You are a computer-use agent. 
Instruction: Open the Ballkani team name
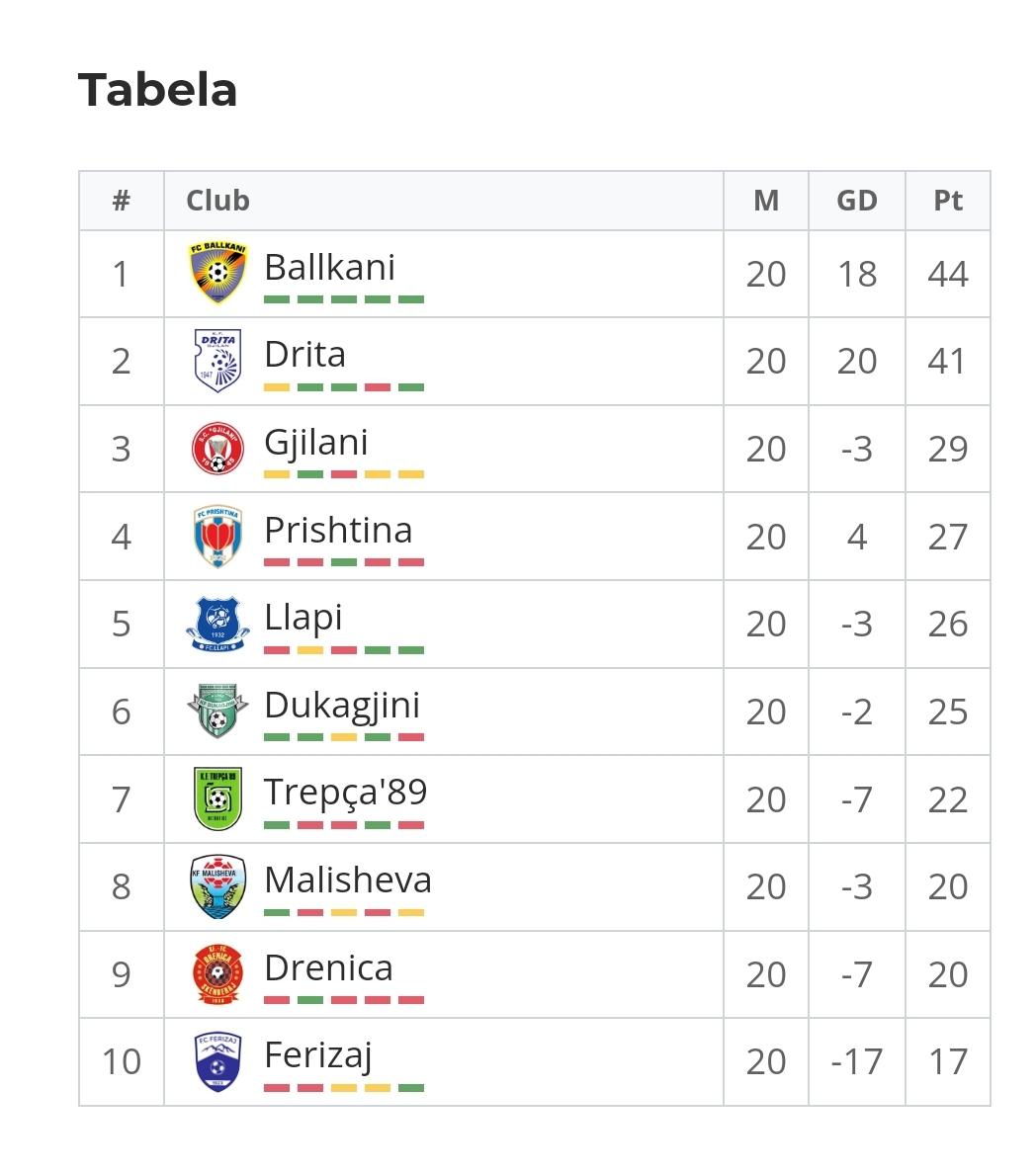click(329, 267)
